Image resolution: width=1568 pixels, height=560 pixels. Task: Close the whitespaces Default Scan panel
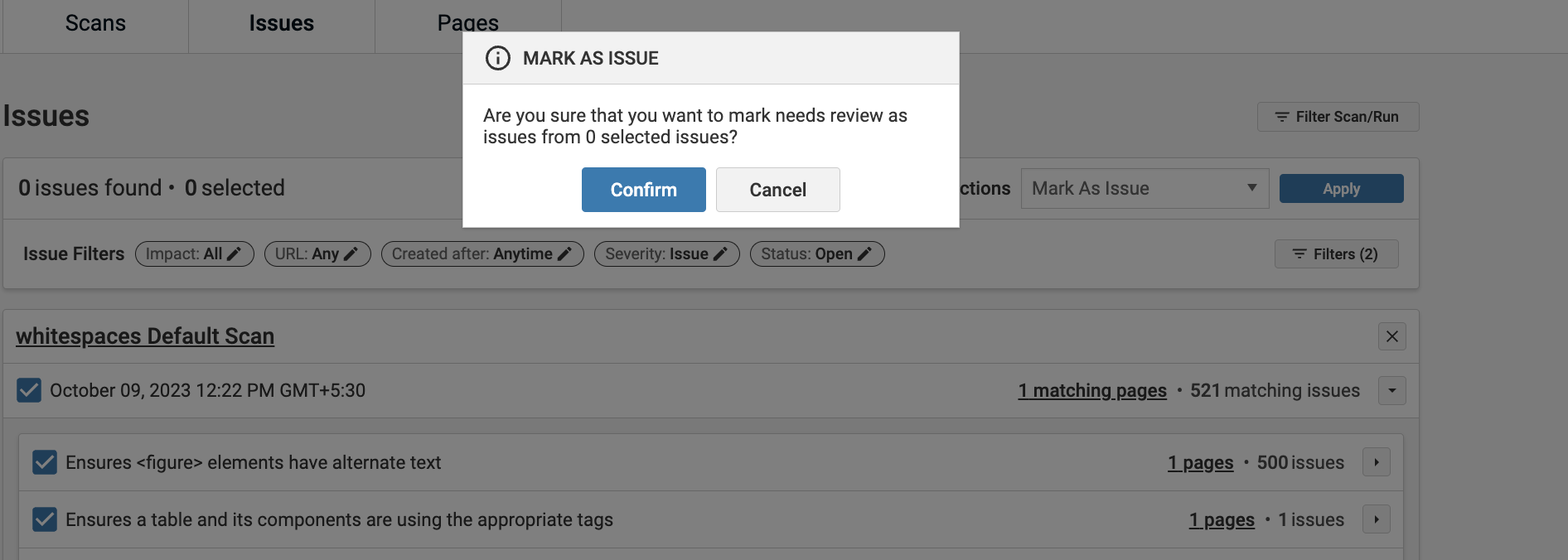pyautogui.click(x=1391, y=336)
